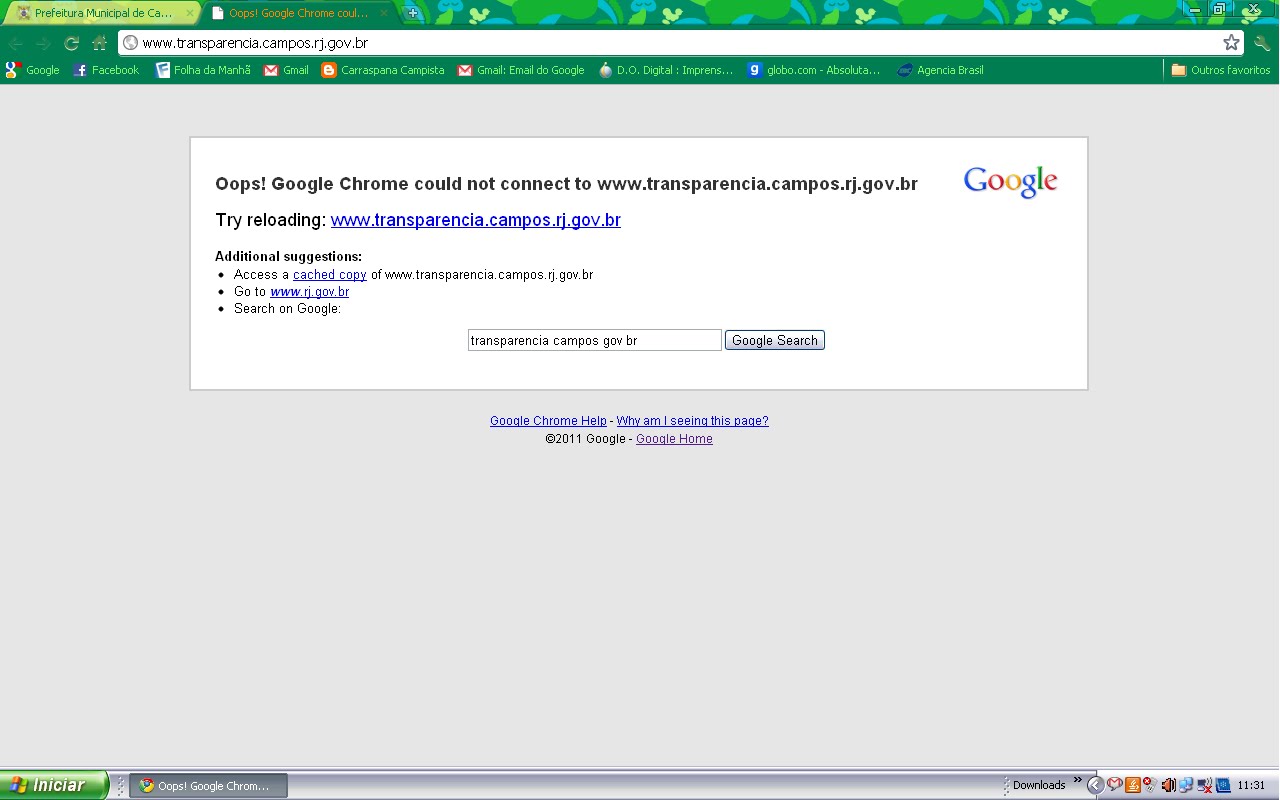Expand hidden system tray icons arrow
This screenshot has height=800, width=1280.
[1095, 785]
